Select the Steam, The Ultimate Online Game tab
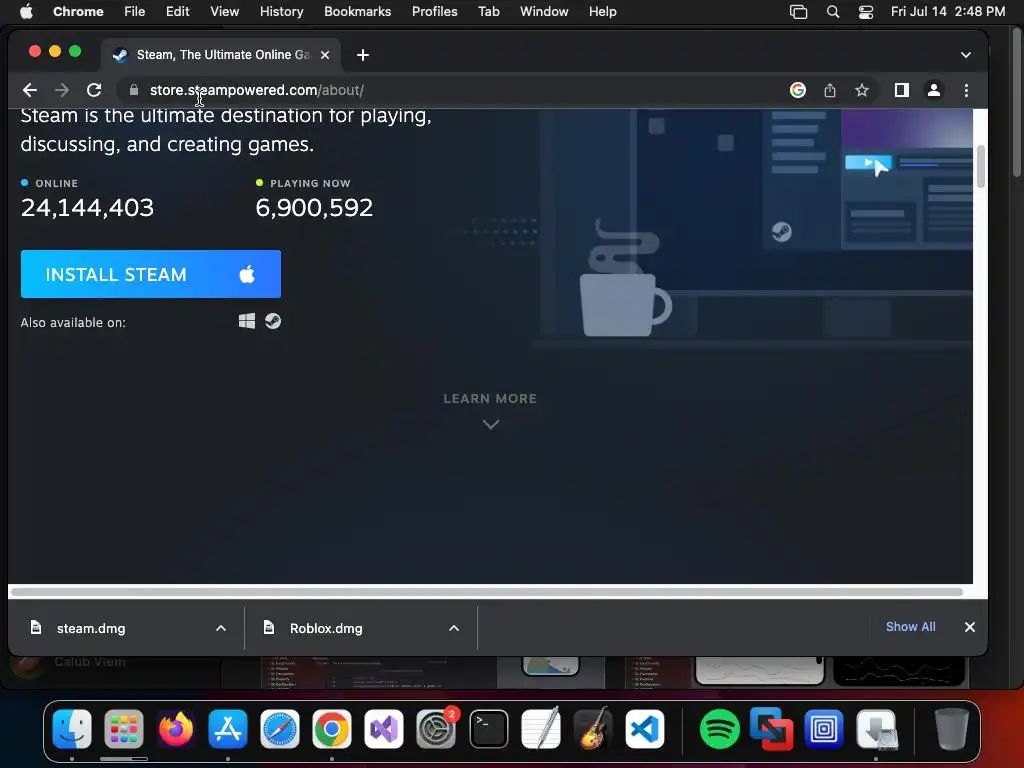The width and height of the screenshot is (1024, 768). (221, 55)
